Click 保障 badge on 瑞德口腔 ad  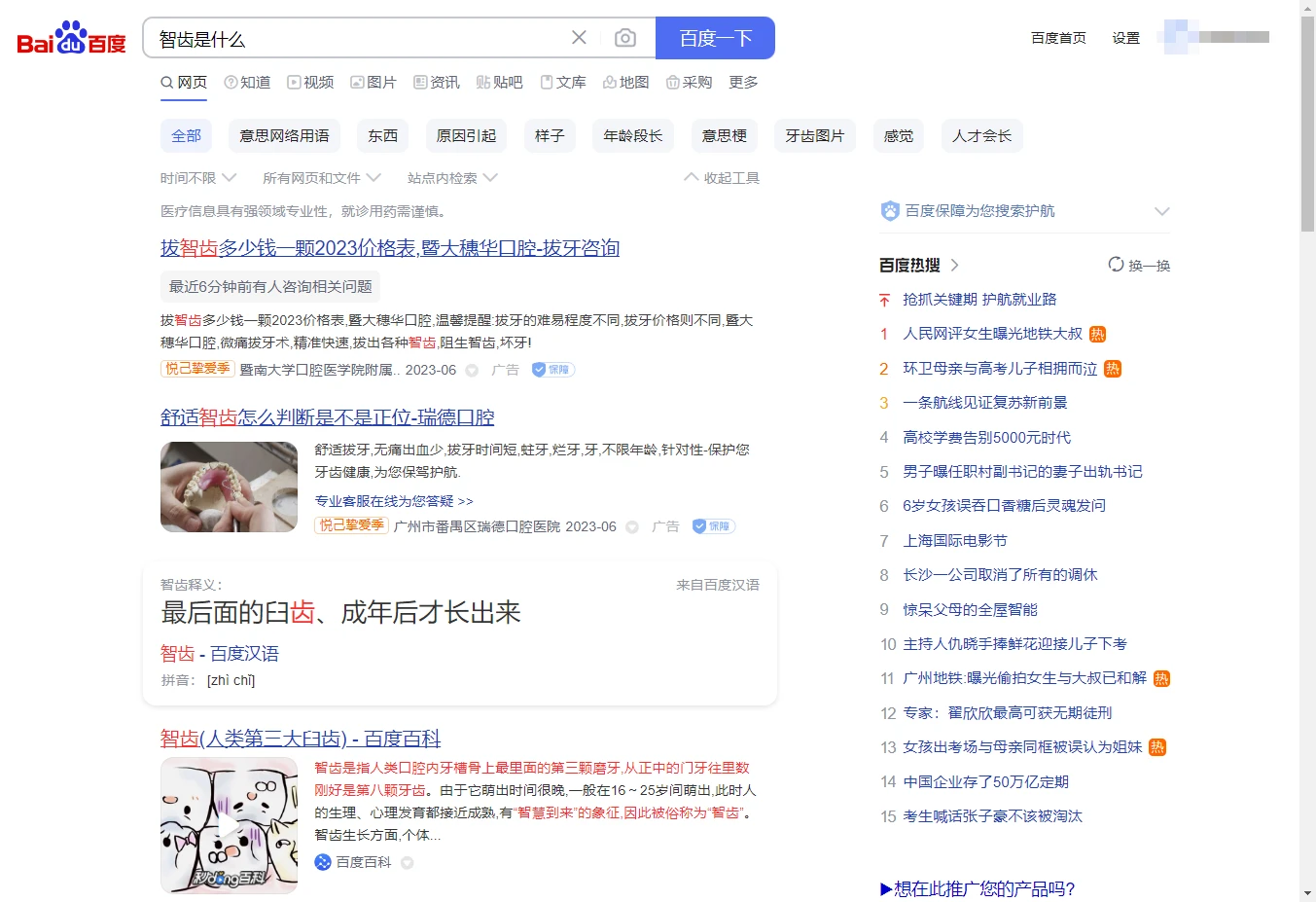(714, 526)
